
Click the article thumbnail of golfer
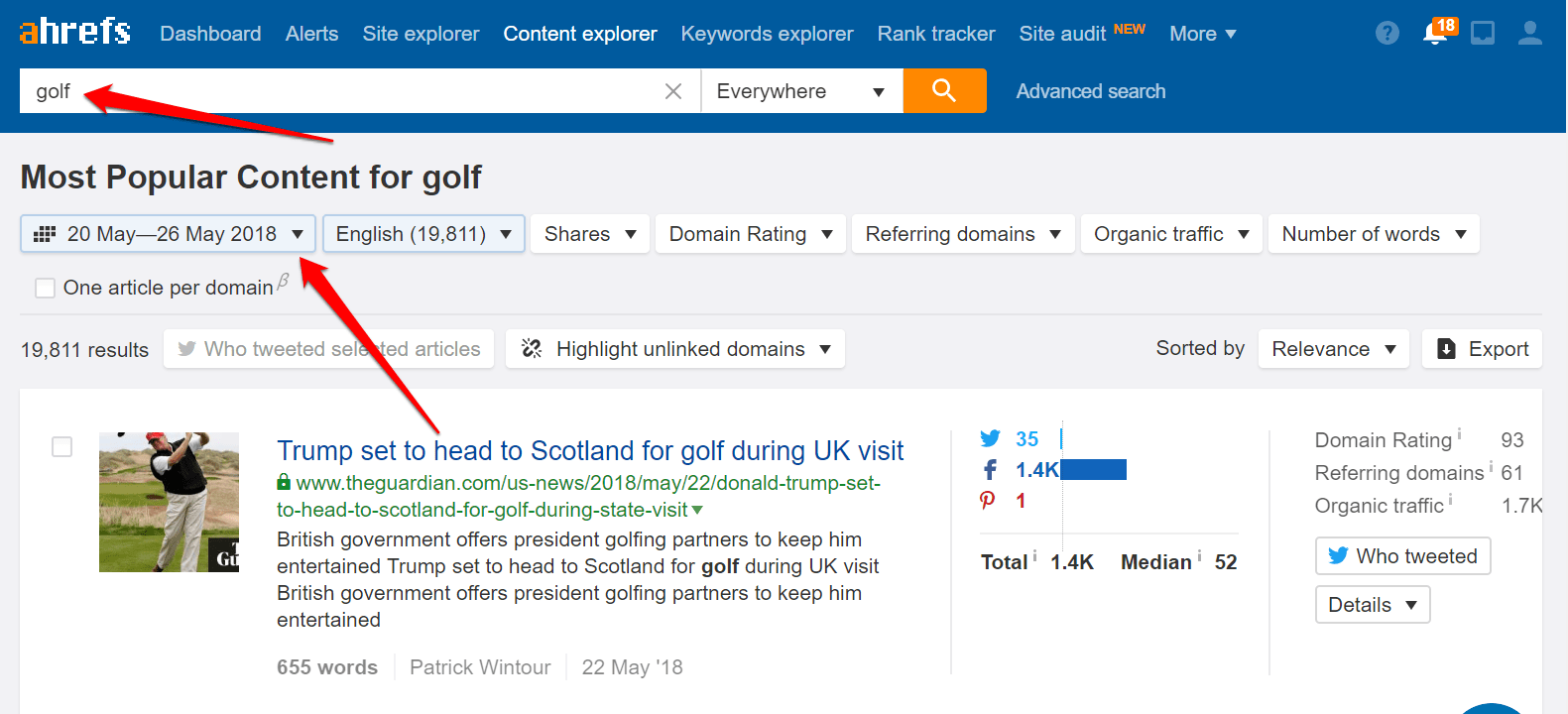click(169, 502)
